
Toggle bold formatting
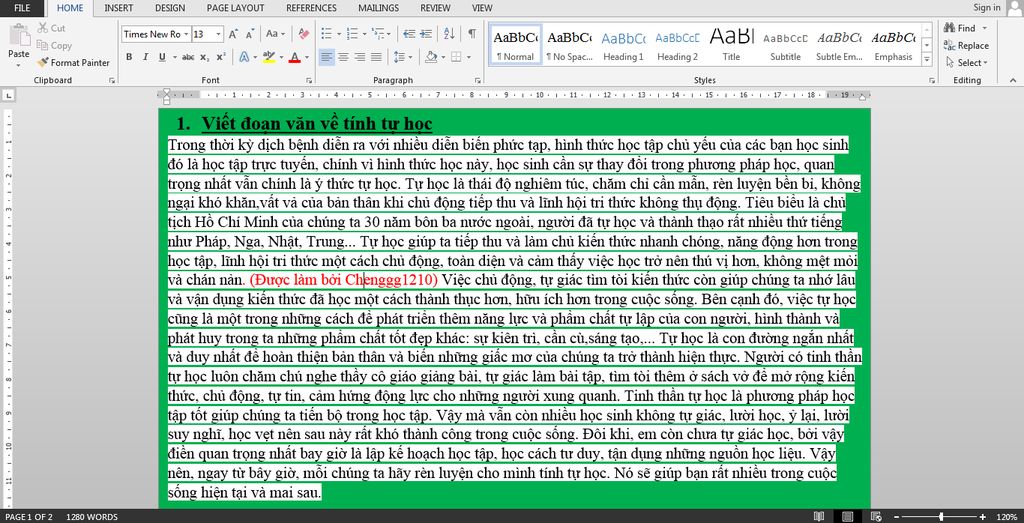tap(129, 57)
